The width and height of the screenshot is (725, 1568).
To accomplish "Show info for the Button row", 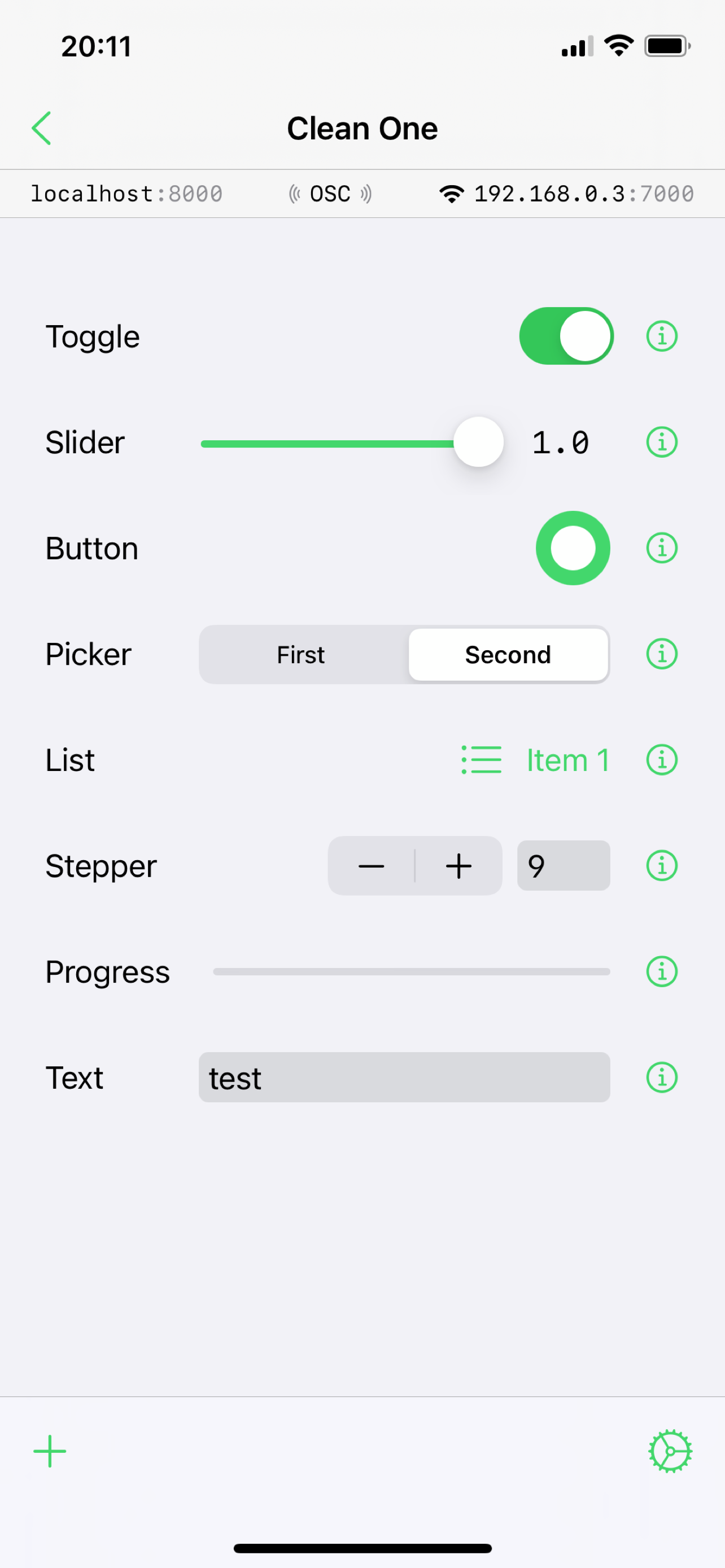I will (x=662, y=548).
